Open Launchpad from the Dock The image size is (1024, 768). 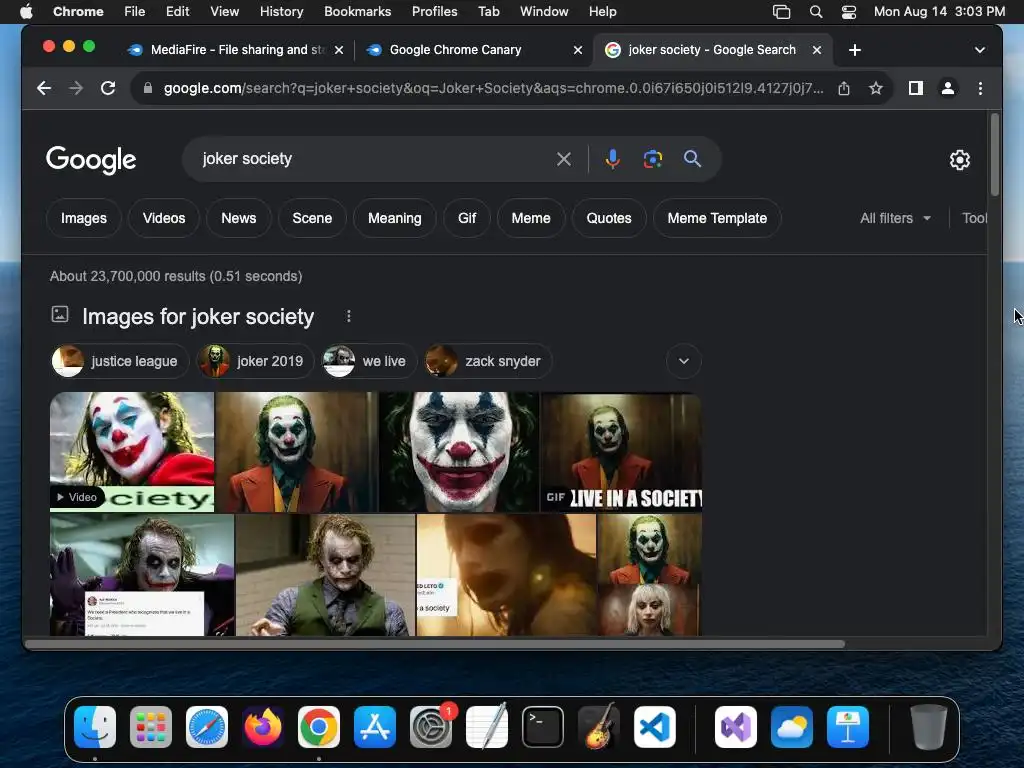point(151,727)
